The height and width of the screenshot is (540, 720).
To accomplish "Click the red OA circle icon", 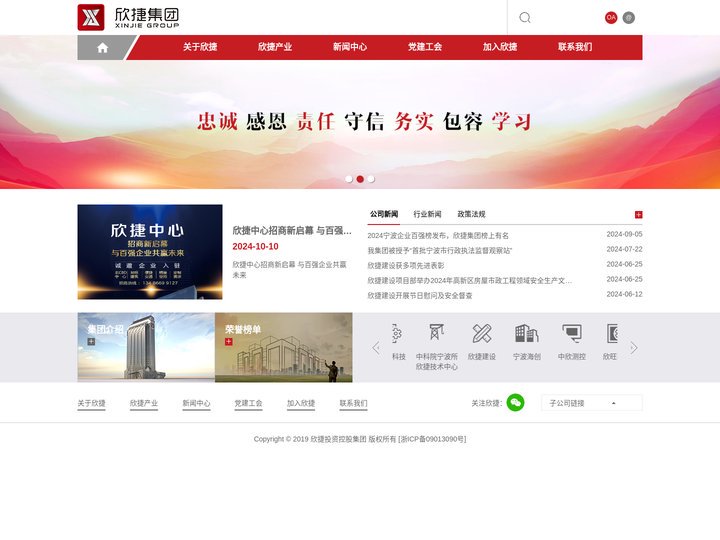I will [x=611, y=17].
